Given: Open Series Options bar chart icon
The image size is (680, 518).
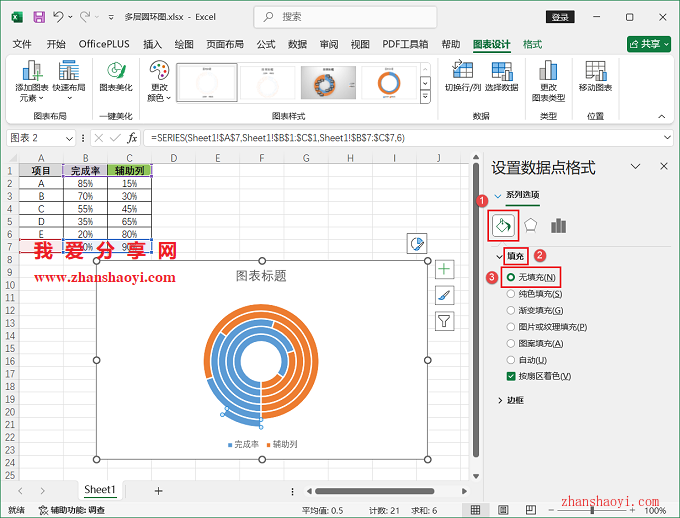Looking at the screenshot, I should pos(558,225).
